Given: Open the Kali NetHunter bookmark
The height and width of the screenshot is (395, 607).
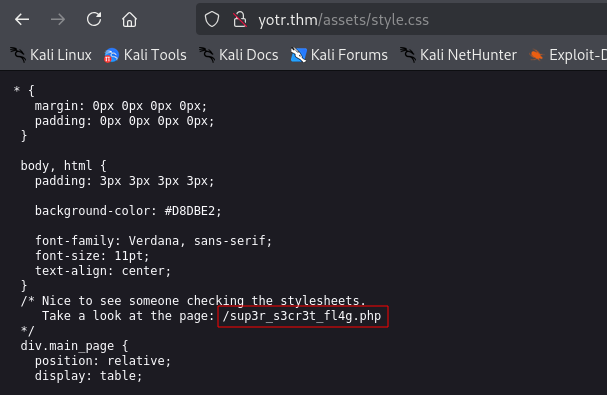Looking at the screenshot, I should click(x=458, y=55).
